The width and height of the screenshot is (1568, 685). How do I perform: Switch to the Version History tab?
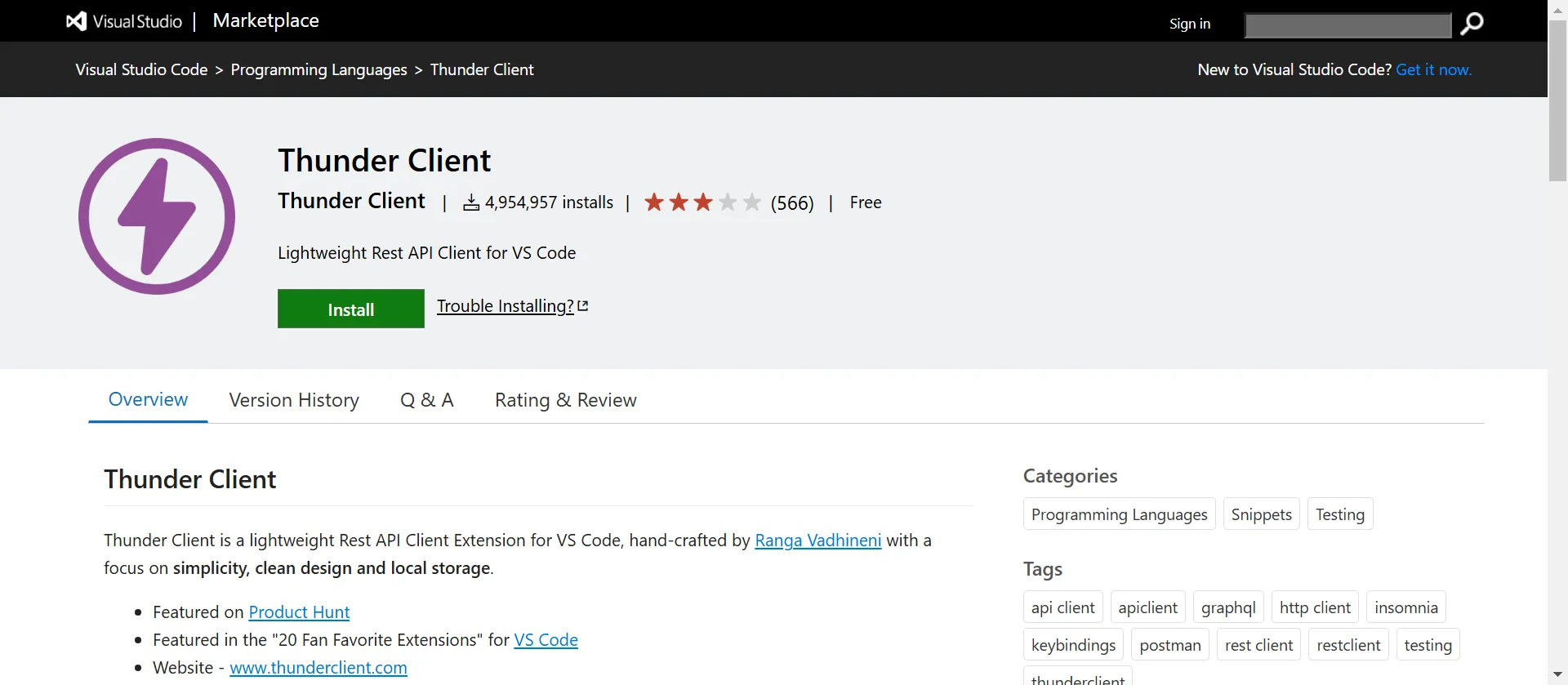294,400
